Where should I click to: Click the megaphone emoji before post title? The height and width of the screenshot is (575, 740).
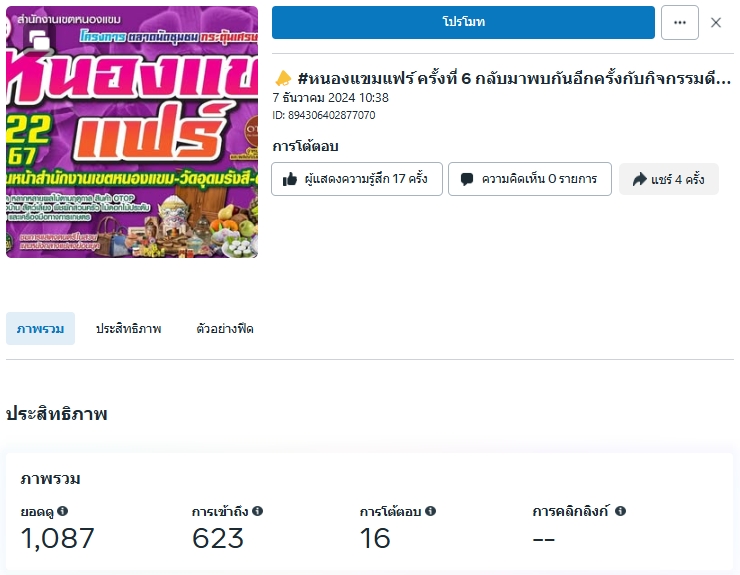click(x=283, y=78)
